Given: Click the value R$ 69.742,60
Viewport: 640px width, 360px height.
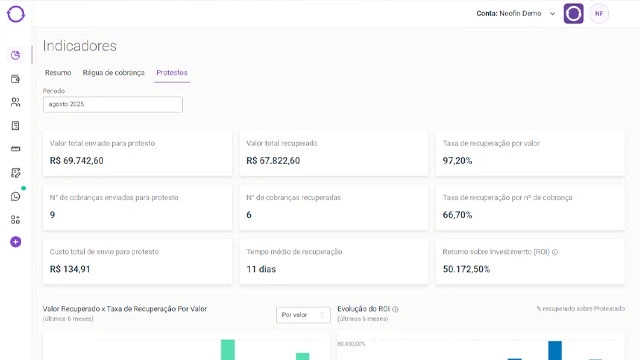Looking at the screenshot, I should click(x=77, y=161).
